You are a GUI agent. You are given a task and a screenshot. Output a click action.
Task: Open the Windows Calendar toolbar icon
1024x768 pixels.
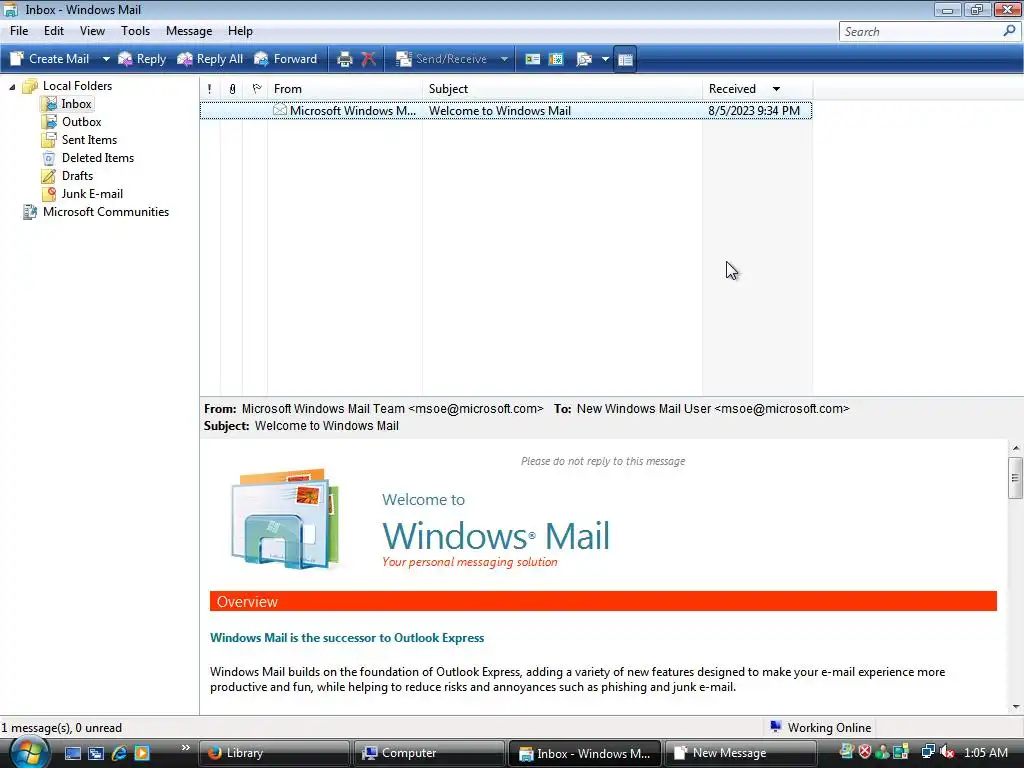(x=556, y=59)
